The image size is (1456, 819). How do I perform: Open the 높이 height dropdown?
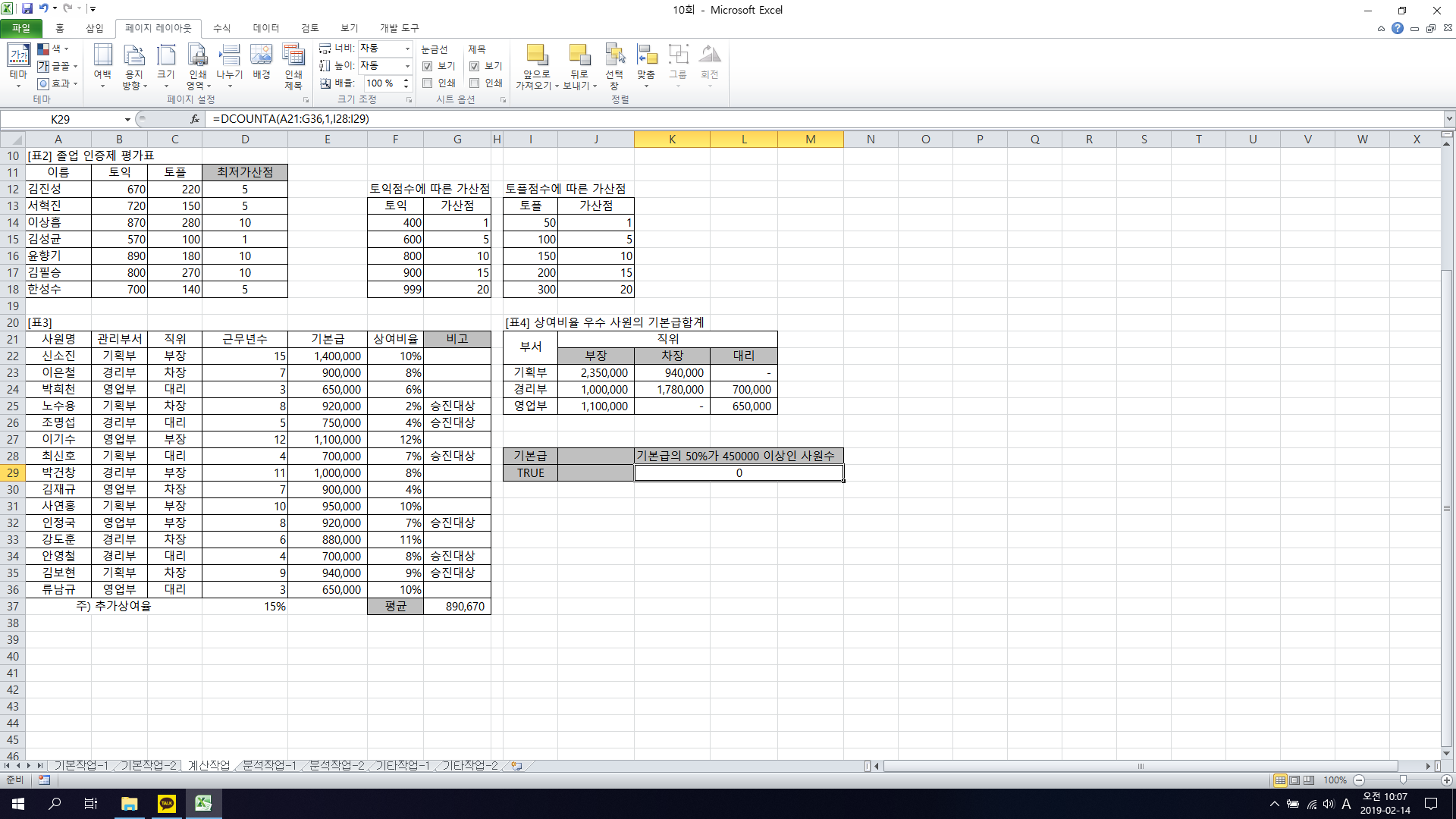pos(407,66)
